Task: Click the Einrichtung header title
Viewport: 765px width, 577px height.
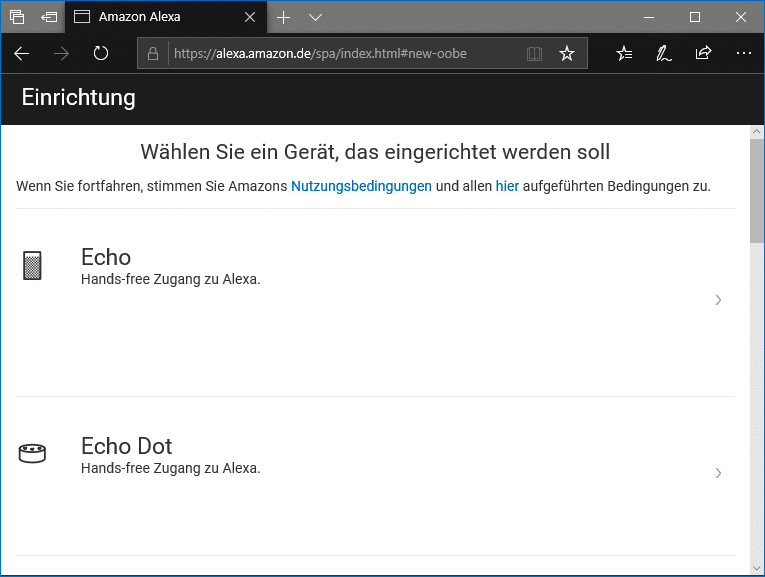Action: coord(79,98)
